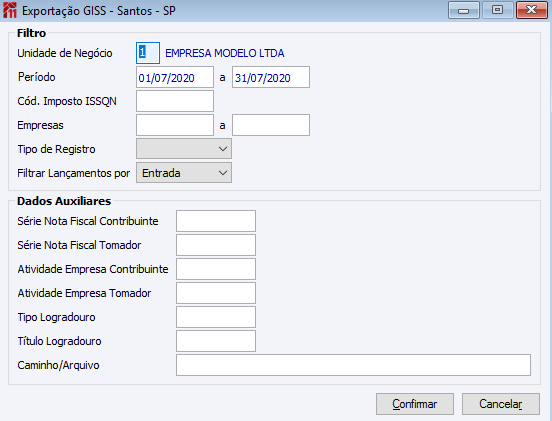
Task: Open the Tipo de Registro dropdown
Action: [184, 149]
